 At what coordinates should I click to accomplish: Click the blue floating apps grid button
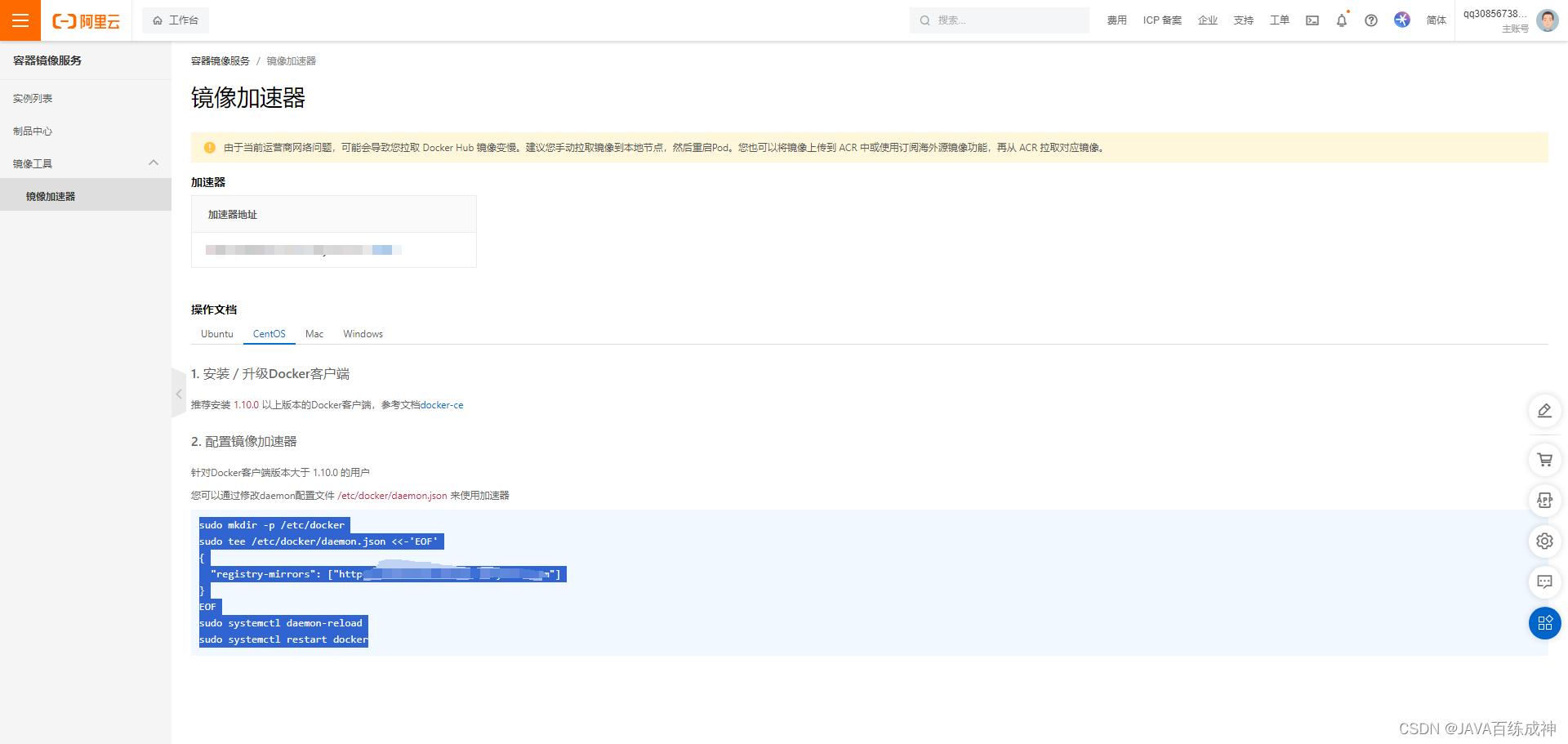[1544, 623]
